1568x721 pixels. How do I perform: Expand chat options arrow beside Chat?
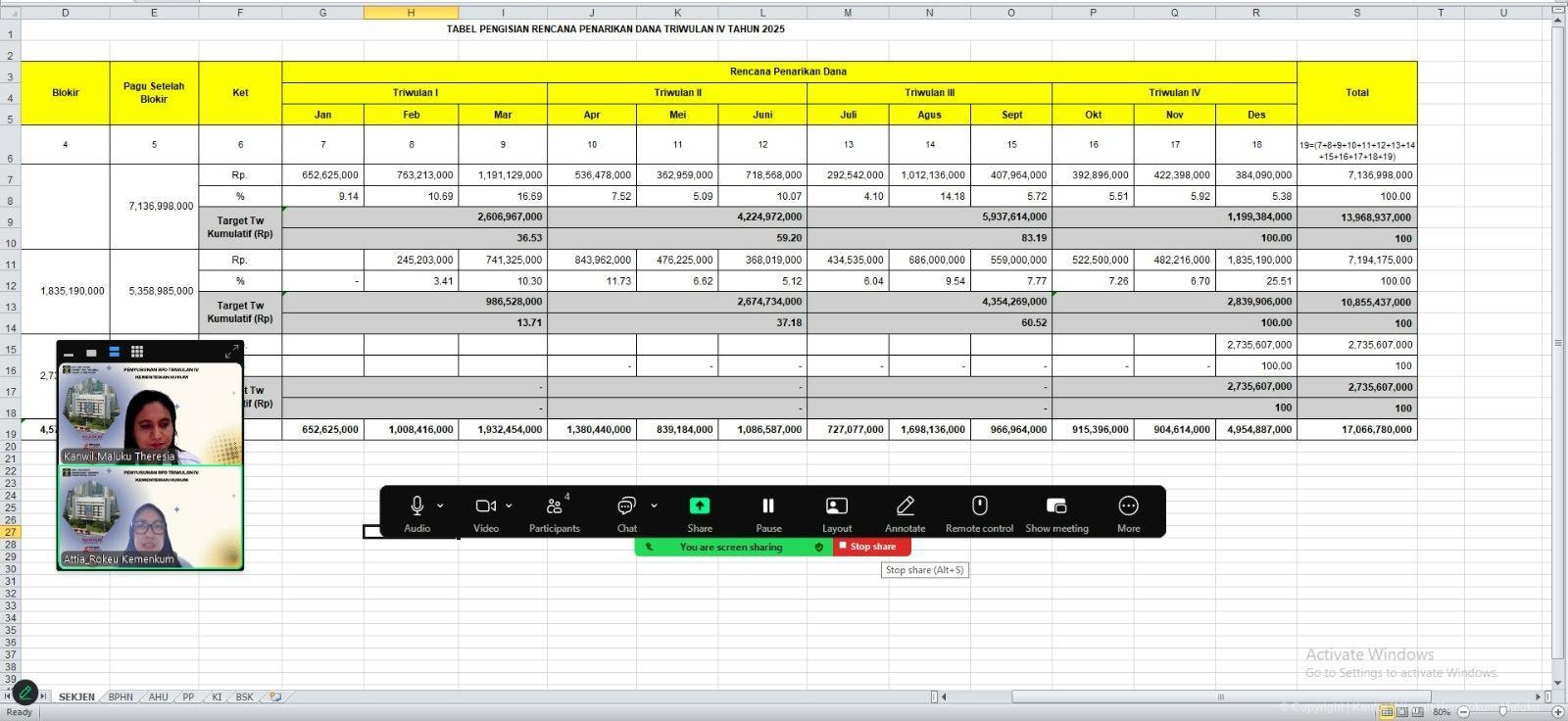(654, 505)
